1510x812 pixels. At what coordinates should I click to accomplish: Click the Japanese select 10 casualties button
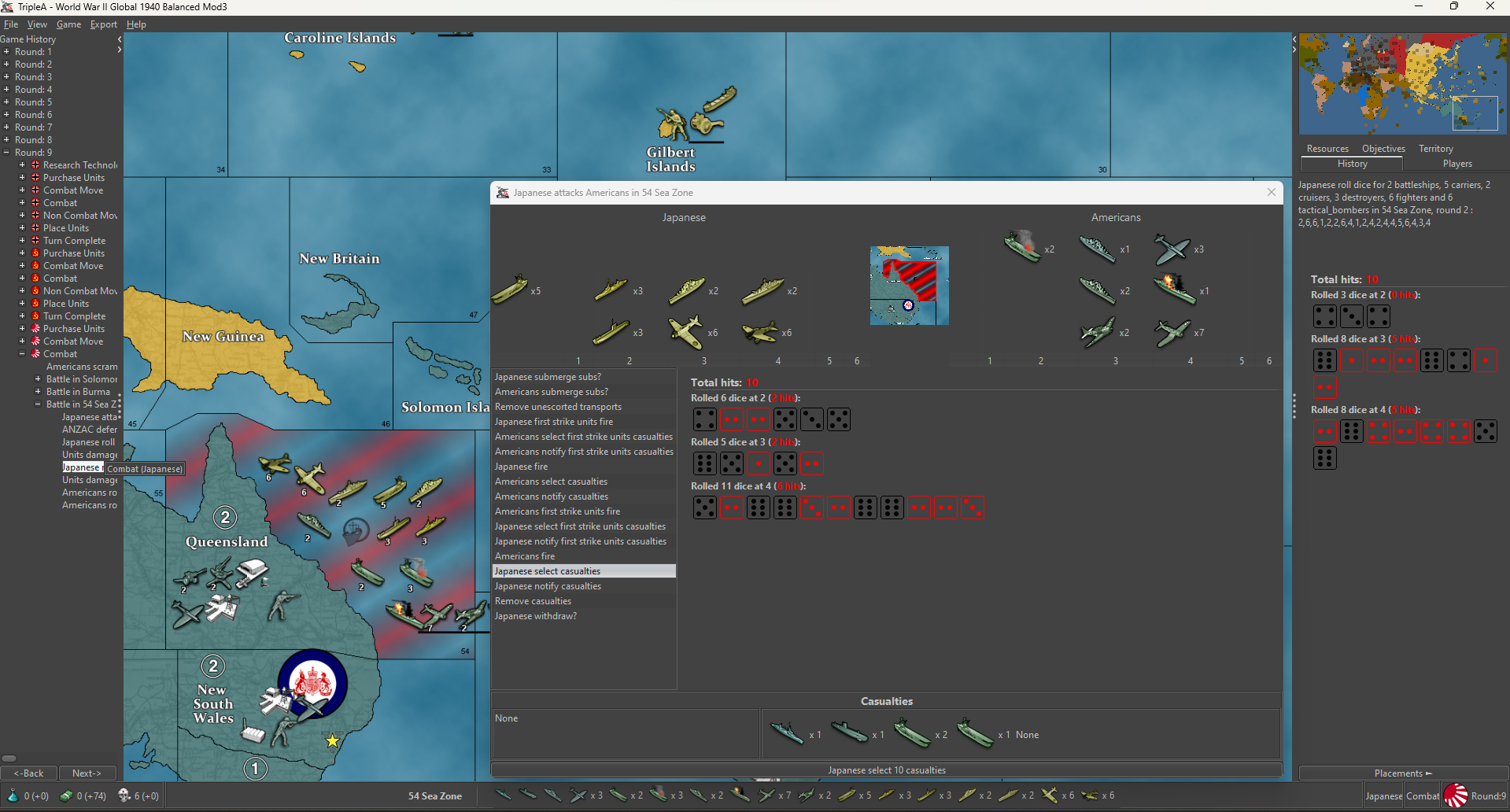(x=887, y=770)
